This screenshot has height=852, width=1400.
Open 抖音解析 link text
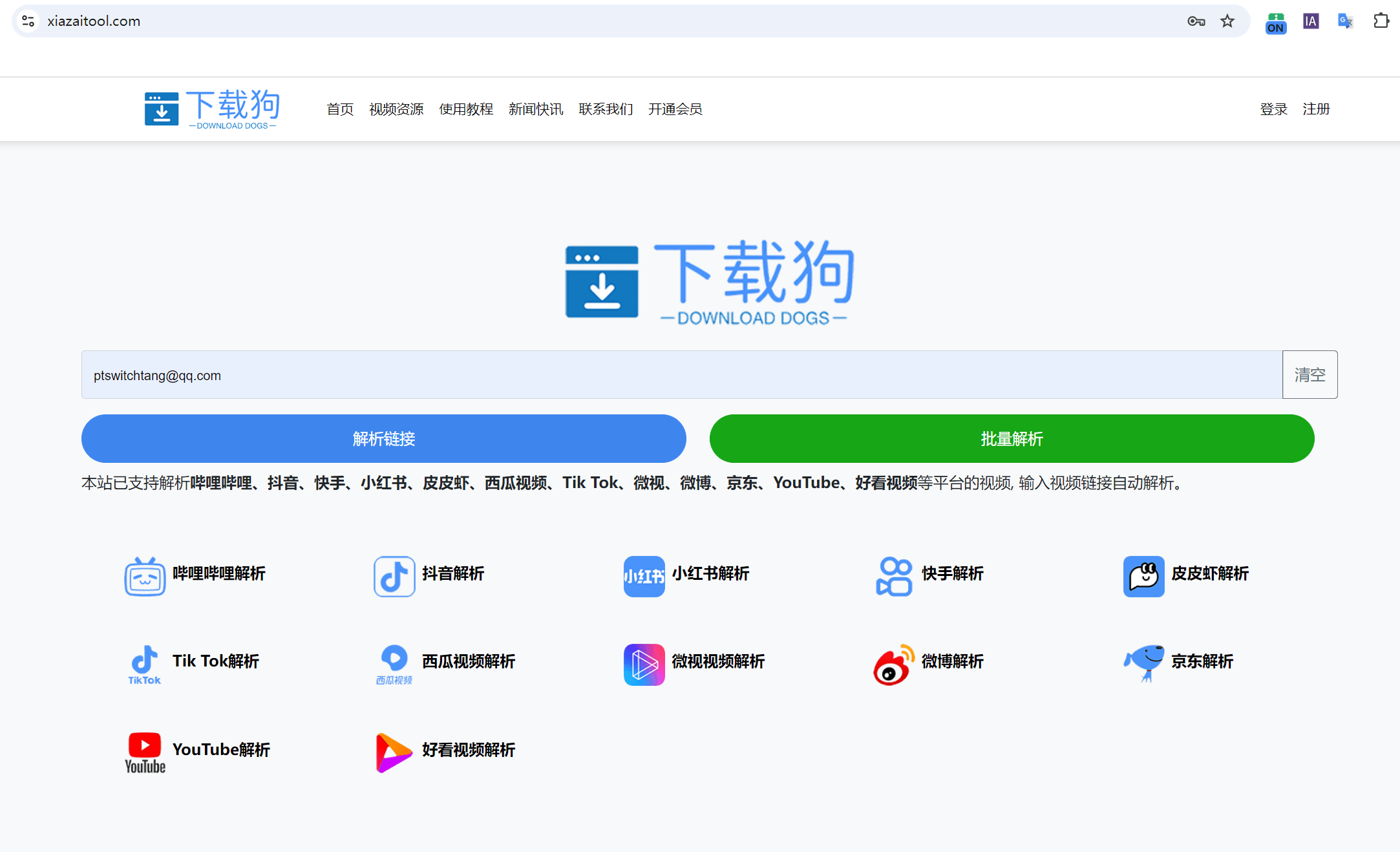453,573
